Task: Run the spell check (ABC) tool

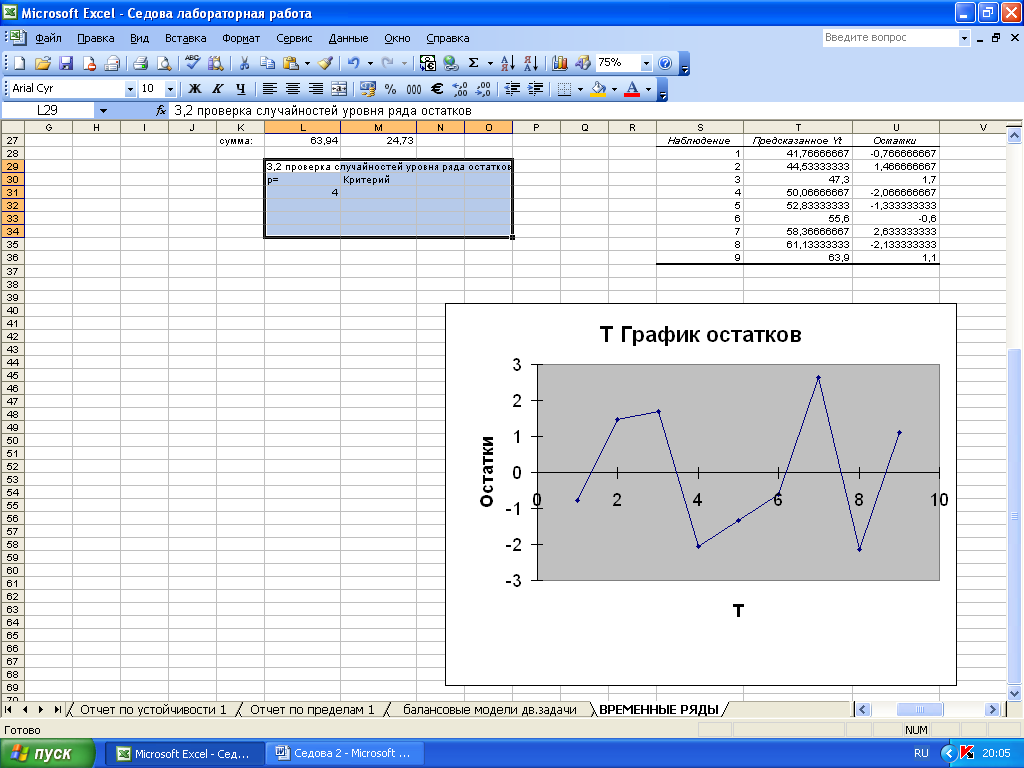Action: pos(192,63)
